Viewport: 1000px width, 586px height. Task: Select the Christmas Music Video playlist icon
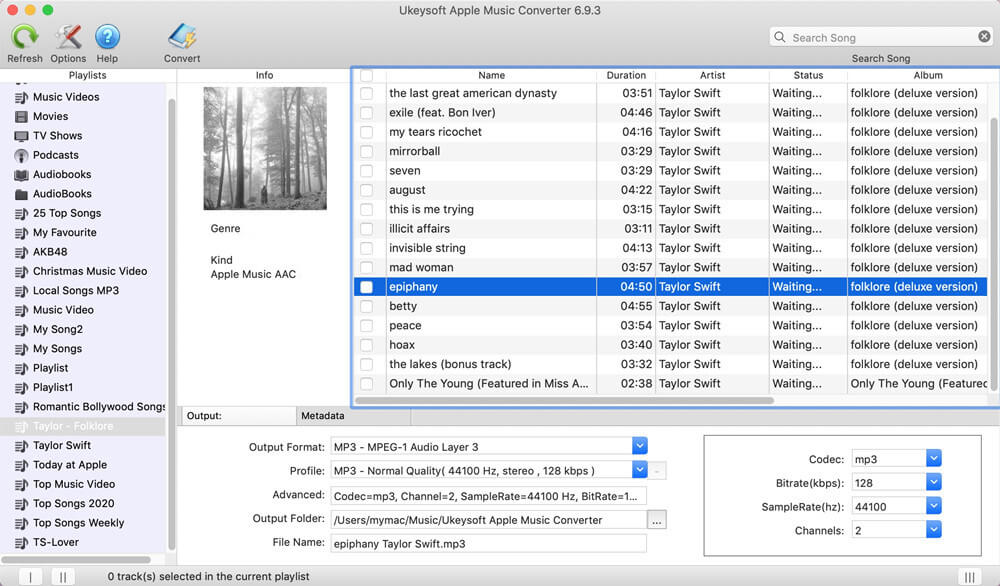tap(21, 272)
